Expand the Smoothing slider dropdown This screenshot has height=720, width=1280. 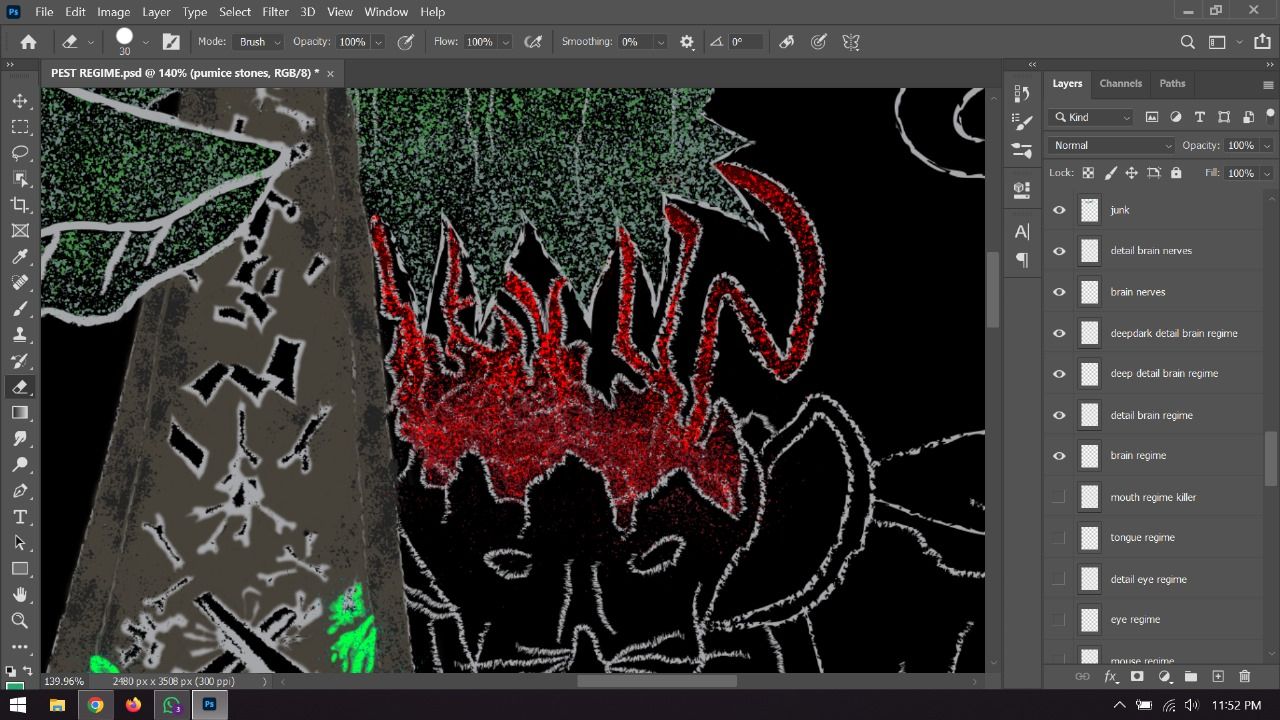(x=661, y=42)
